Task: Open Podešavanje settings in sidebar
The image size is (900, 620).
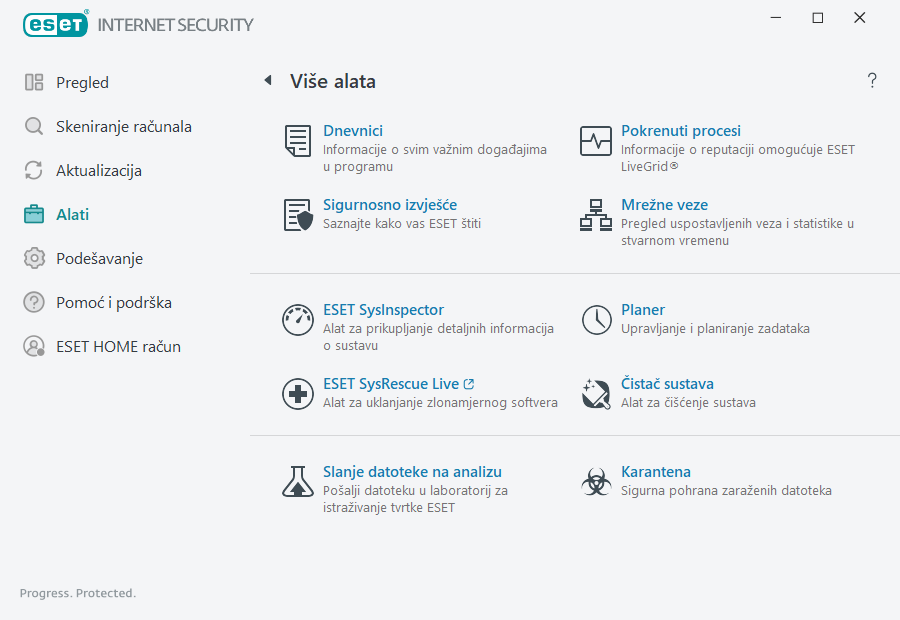Action: click(x=99, y=259)
